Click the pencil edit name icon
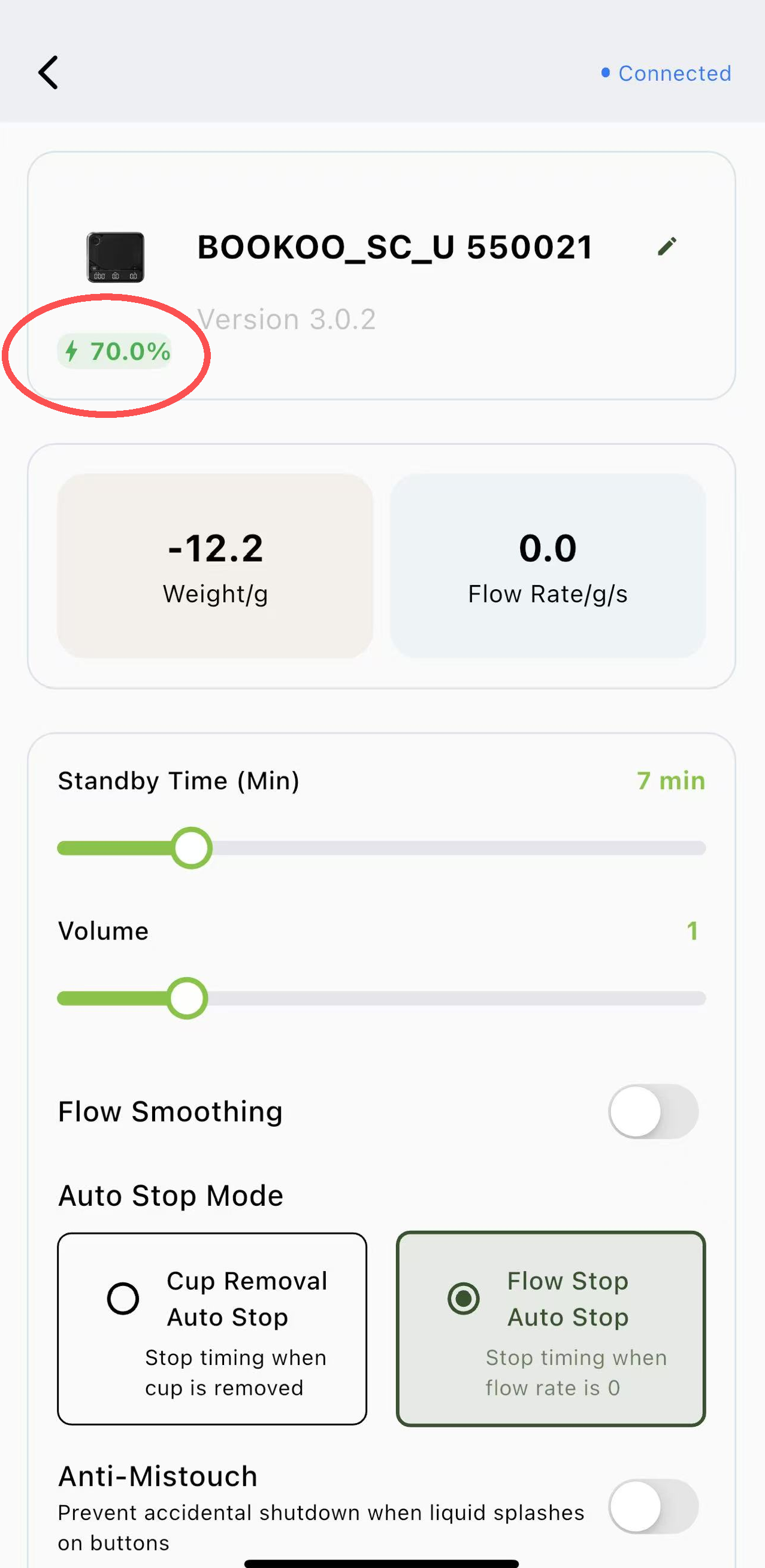The width and height of the screenshot is (765, 1568). click(x=667, y=247)
